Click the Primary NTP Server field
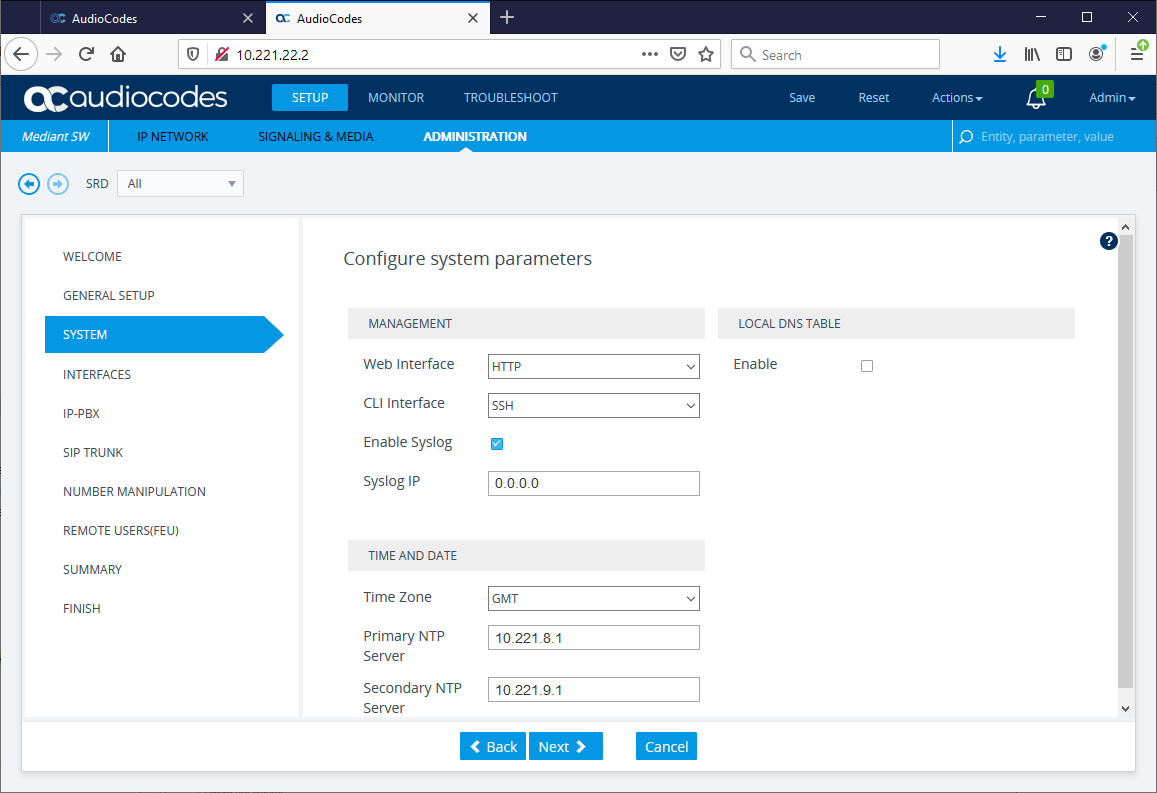Image resolution: width=1157 pixels, height=793 pixels. (x=593, y=638)
